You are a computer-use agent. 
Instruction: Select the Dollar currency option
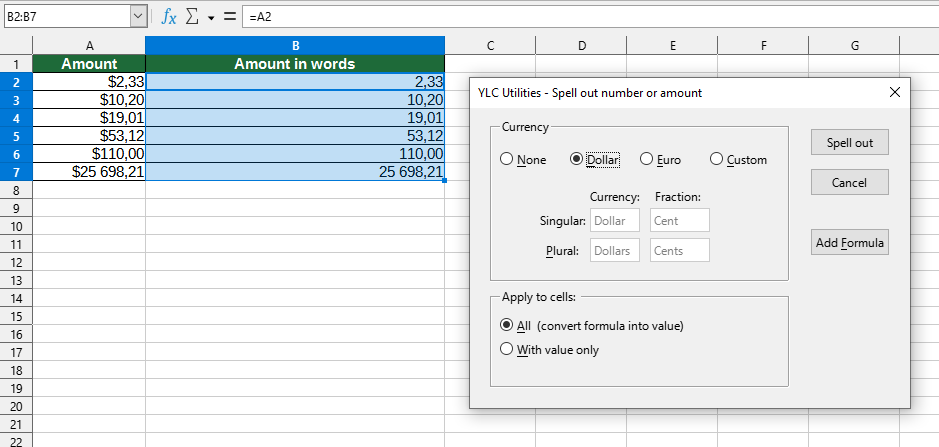[x=595, y=159]
